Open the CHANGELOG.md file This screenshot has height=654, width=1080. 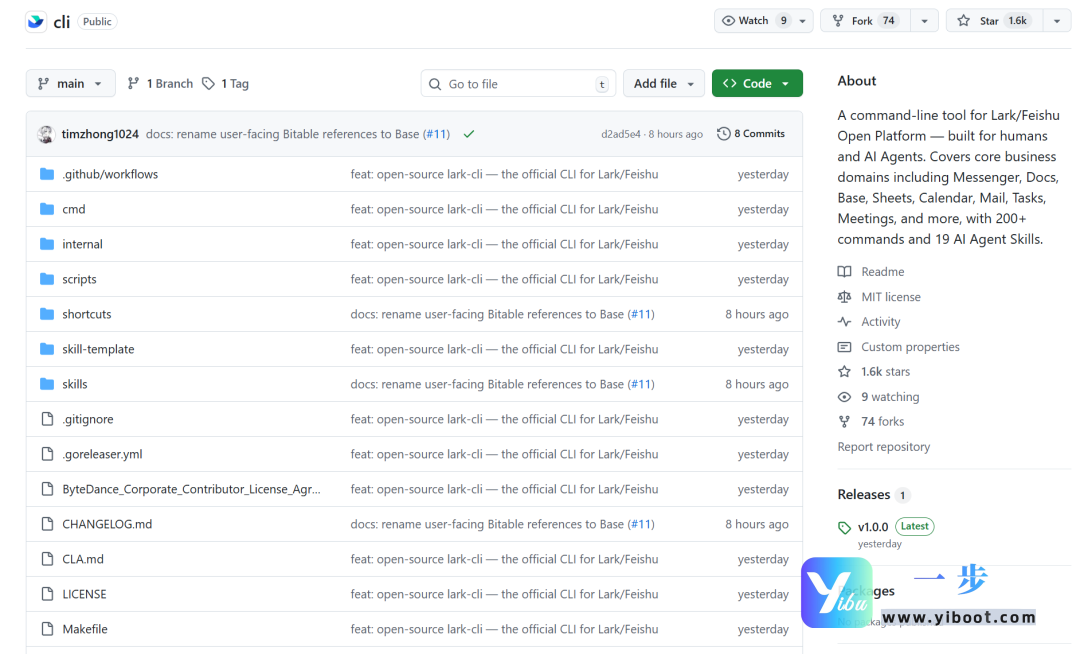tap(107, 524)
